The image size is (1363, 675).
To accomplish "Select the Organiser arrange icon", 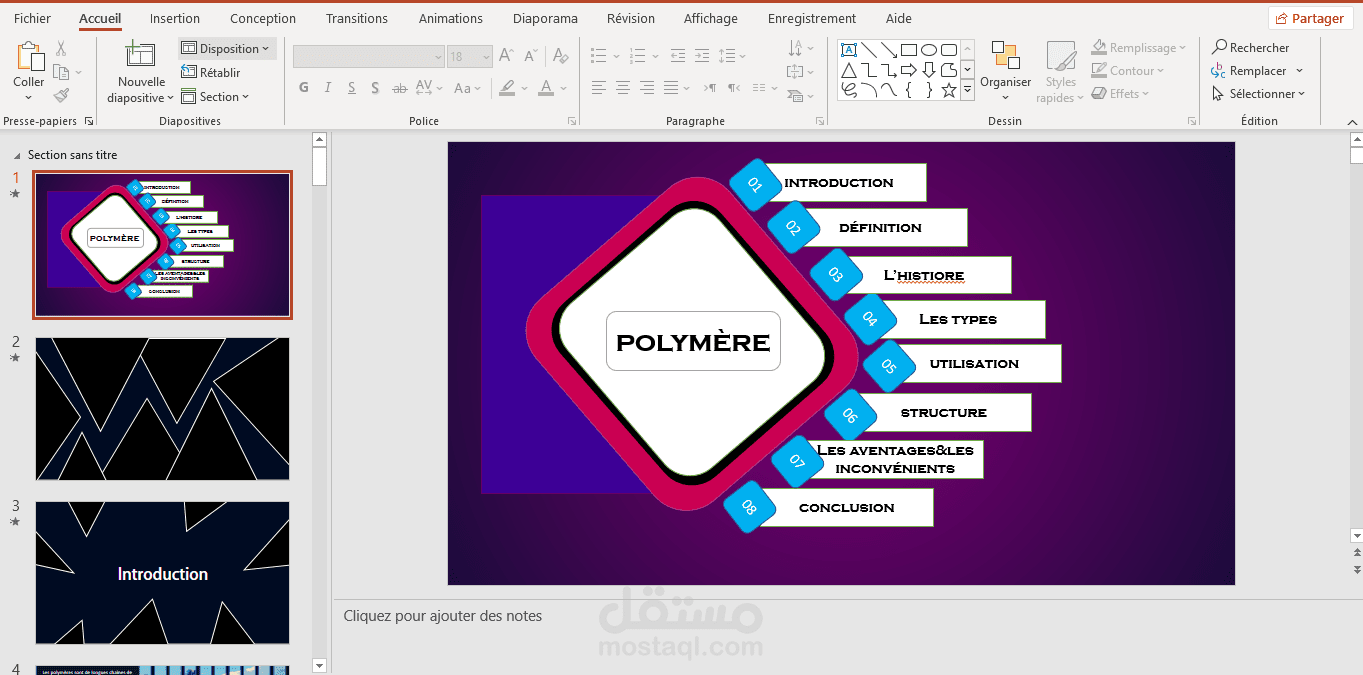I will coord(1005,55).
